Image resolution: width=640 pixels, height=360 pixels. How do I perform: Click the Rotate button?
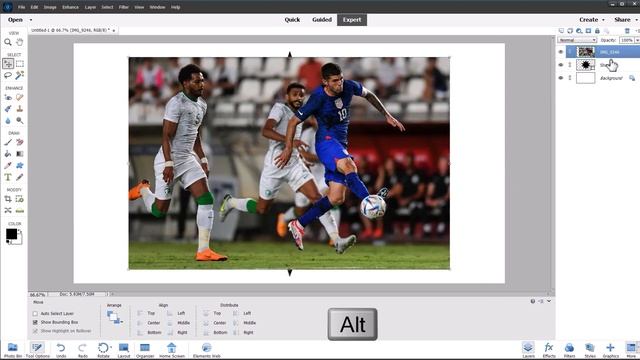(x=104, y=350)
